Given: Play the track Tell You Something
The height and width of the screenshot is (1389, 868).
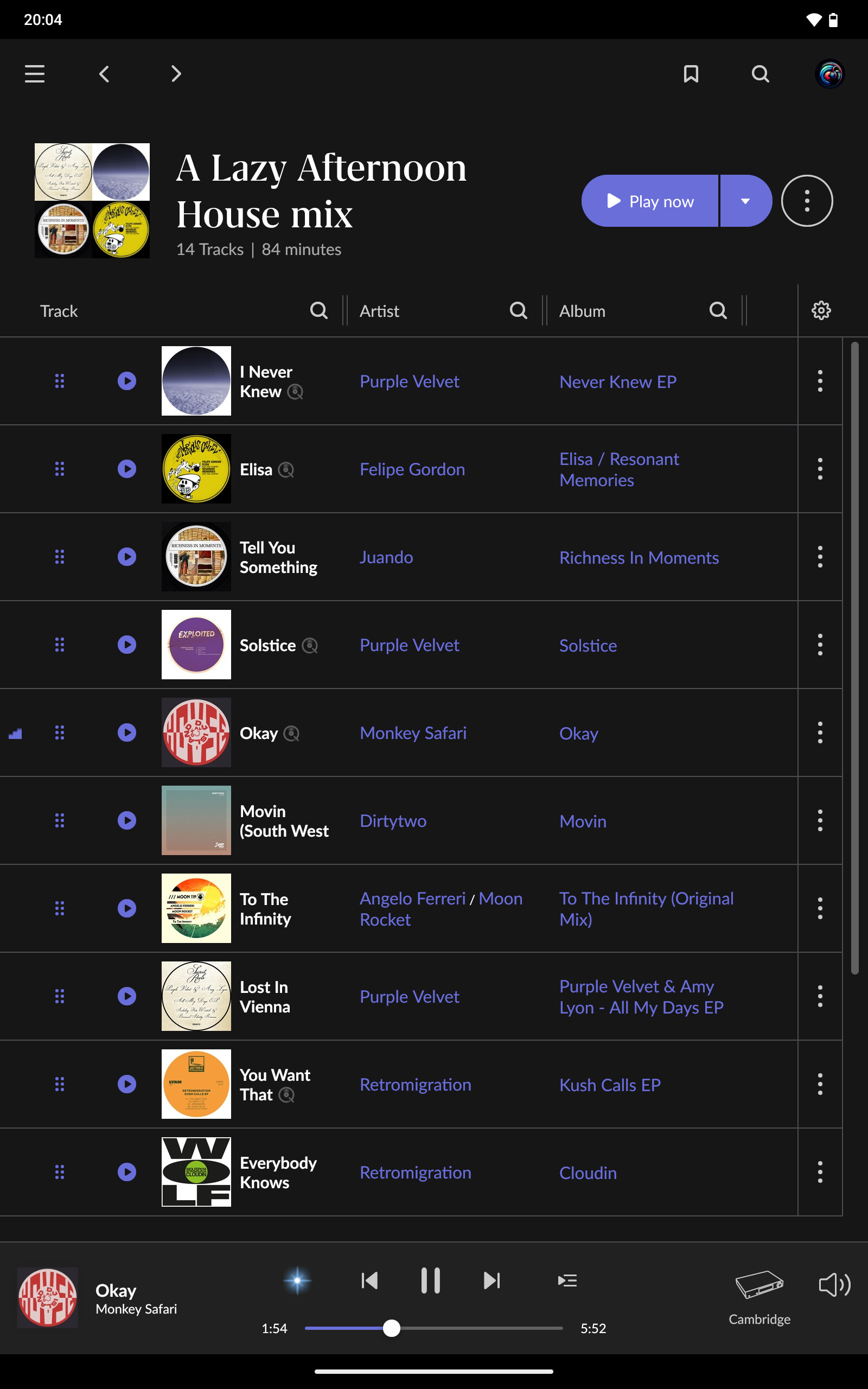Looking at the screenshot, I should click(127, 557).
